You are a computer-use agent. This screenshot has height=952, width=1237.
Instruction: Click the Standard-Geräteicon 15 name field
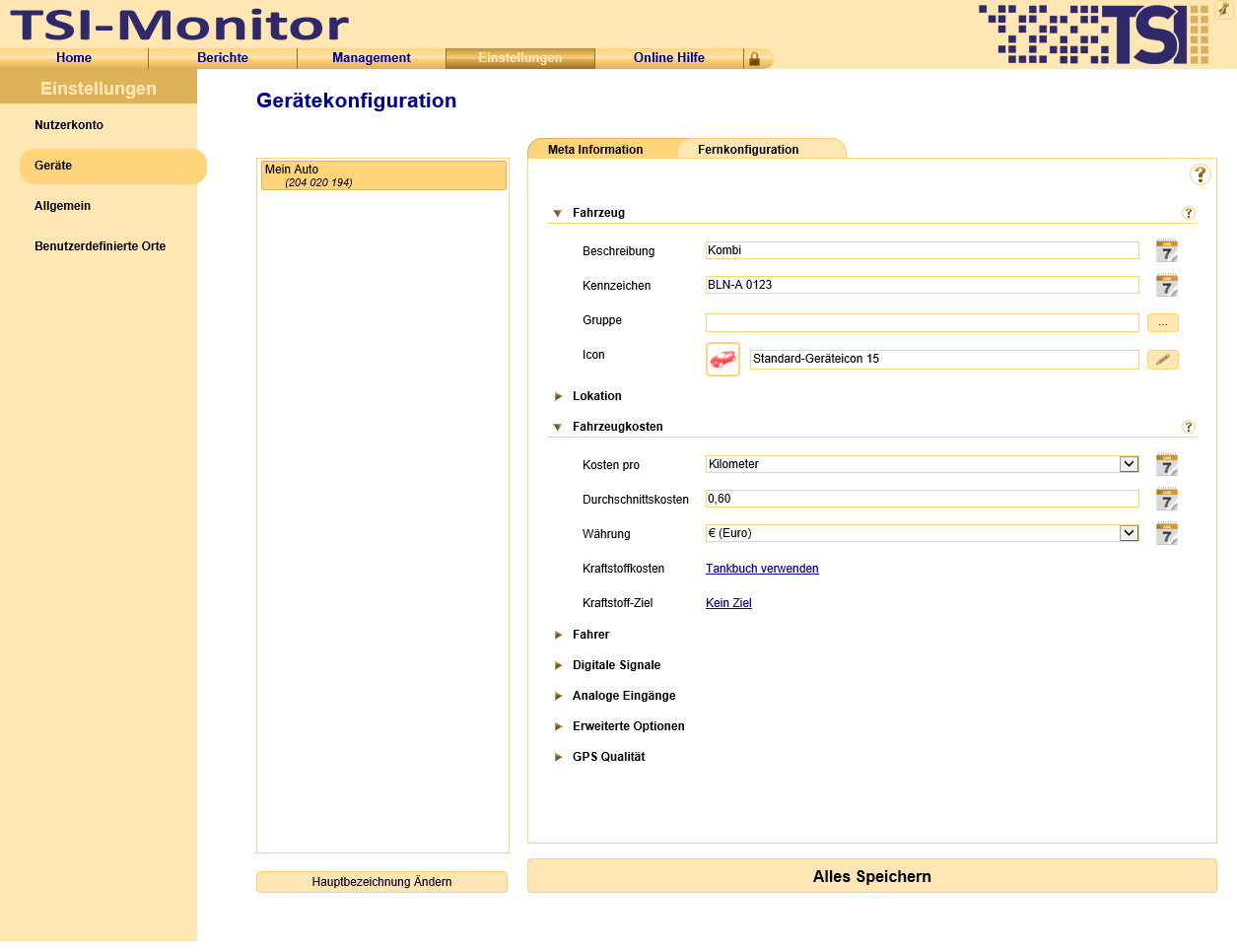click(x=944, y=360)
